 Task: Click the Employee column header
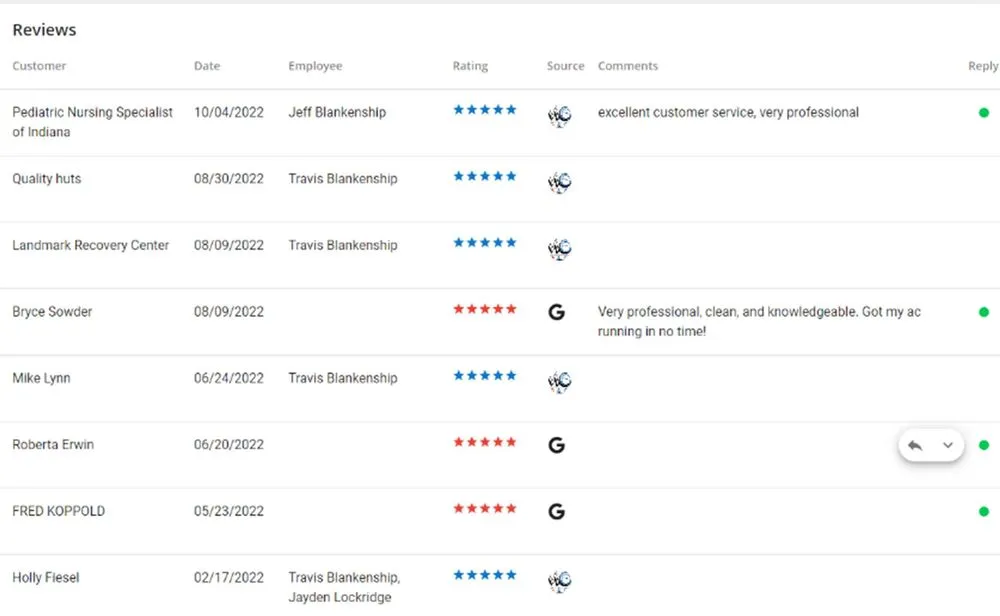coord(315,66)
